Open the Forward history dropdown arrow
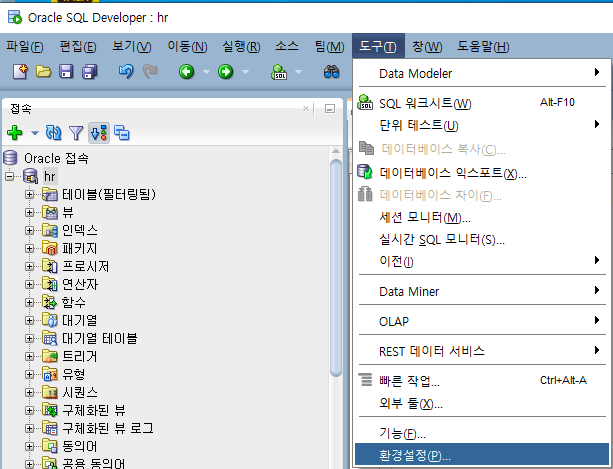The width and height of the screenshot is (613, 469). click(x=246, y=72)
